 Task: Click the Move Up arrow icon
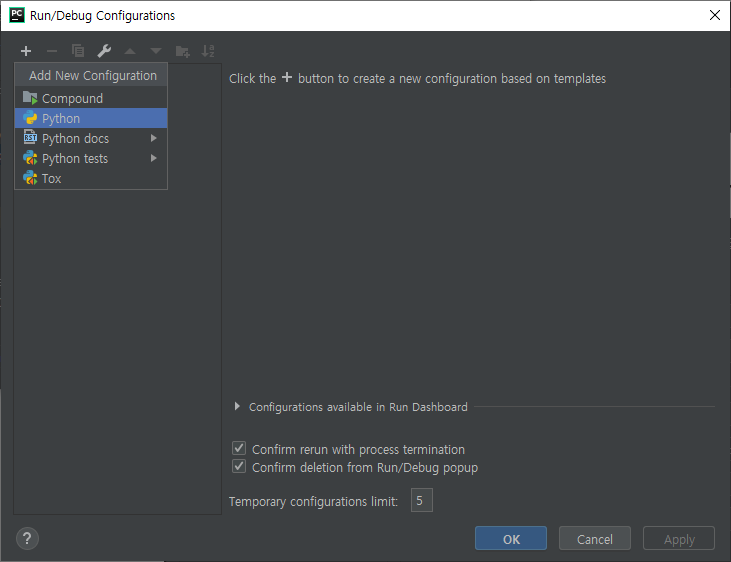click(130, 51)
